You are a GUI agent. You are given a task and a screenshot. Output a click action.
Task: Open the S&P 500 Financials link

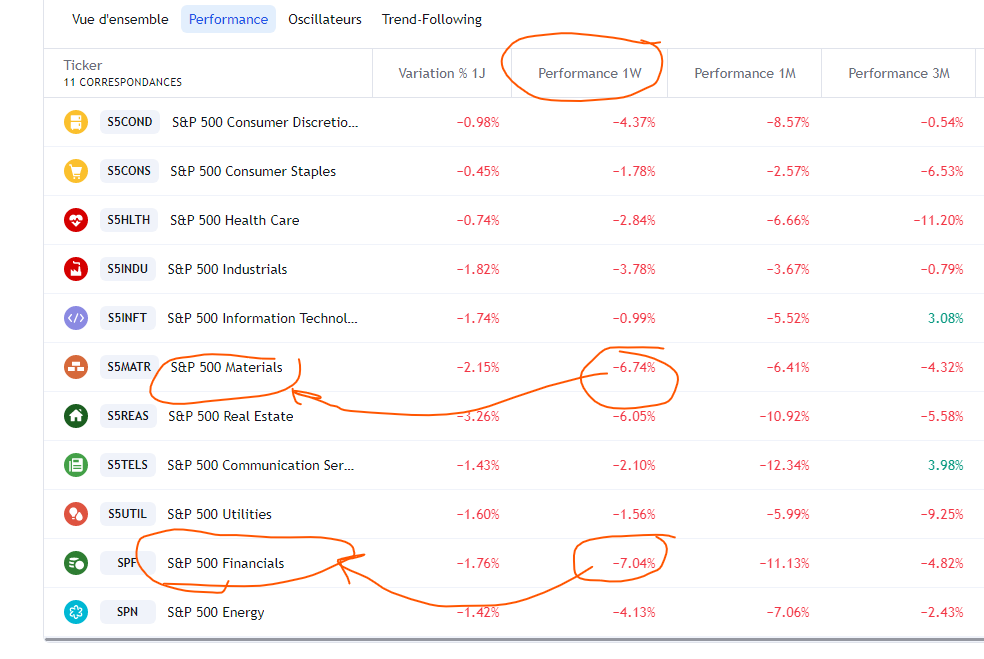click(x=226, y=563)
